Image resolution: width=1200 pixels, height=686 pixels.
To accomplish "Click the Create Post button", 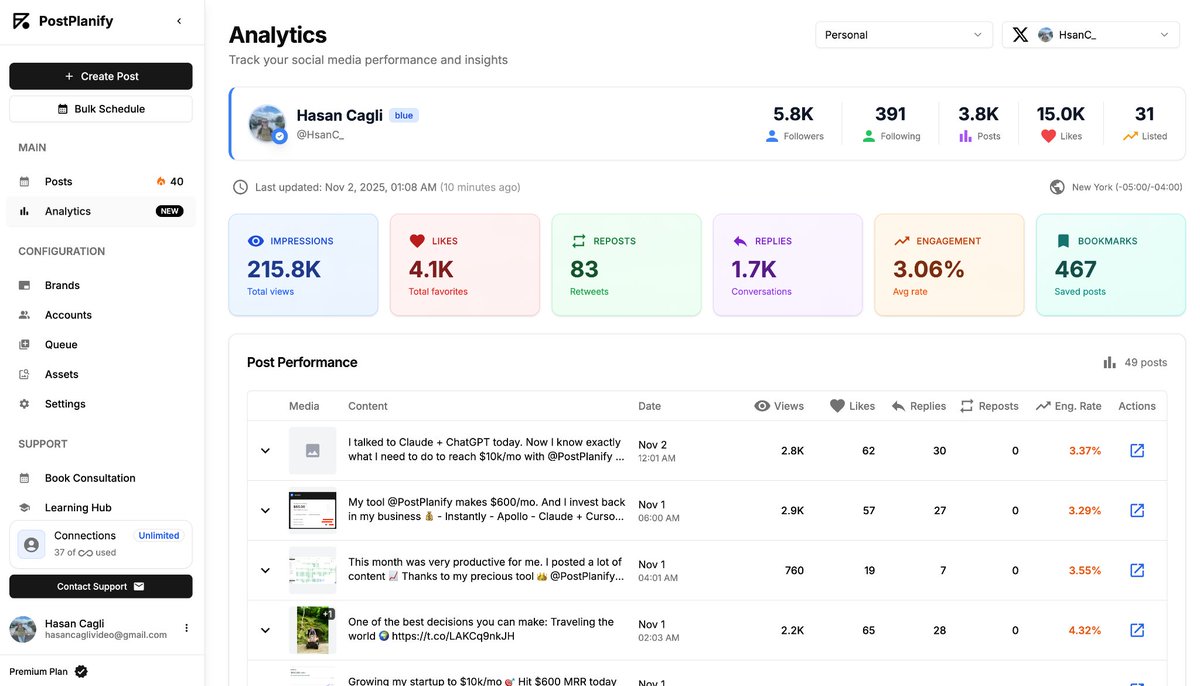I will [100, 76].
